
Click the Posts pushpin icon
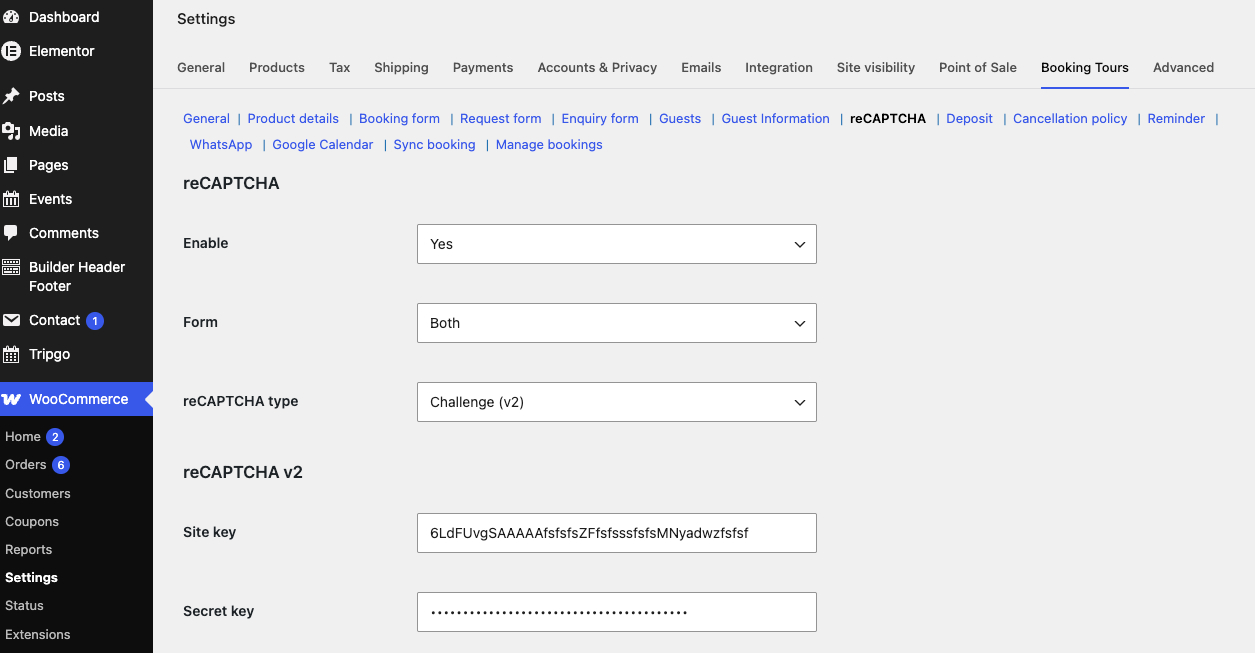click(11, 96)
